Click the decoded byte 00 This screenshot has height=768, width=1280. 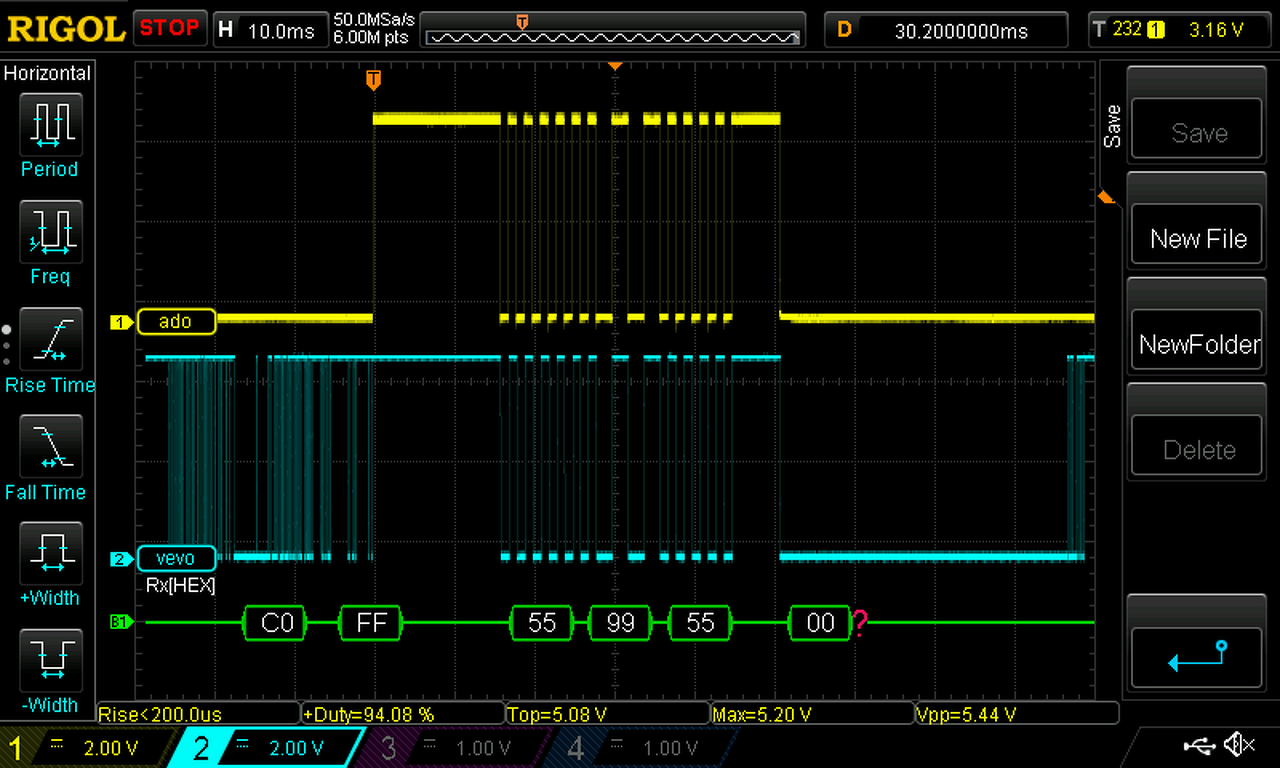tap(820, 622)
